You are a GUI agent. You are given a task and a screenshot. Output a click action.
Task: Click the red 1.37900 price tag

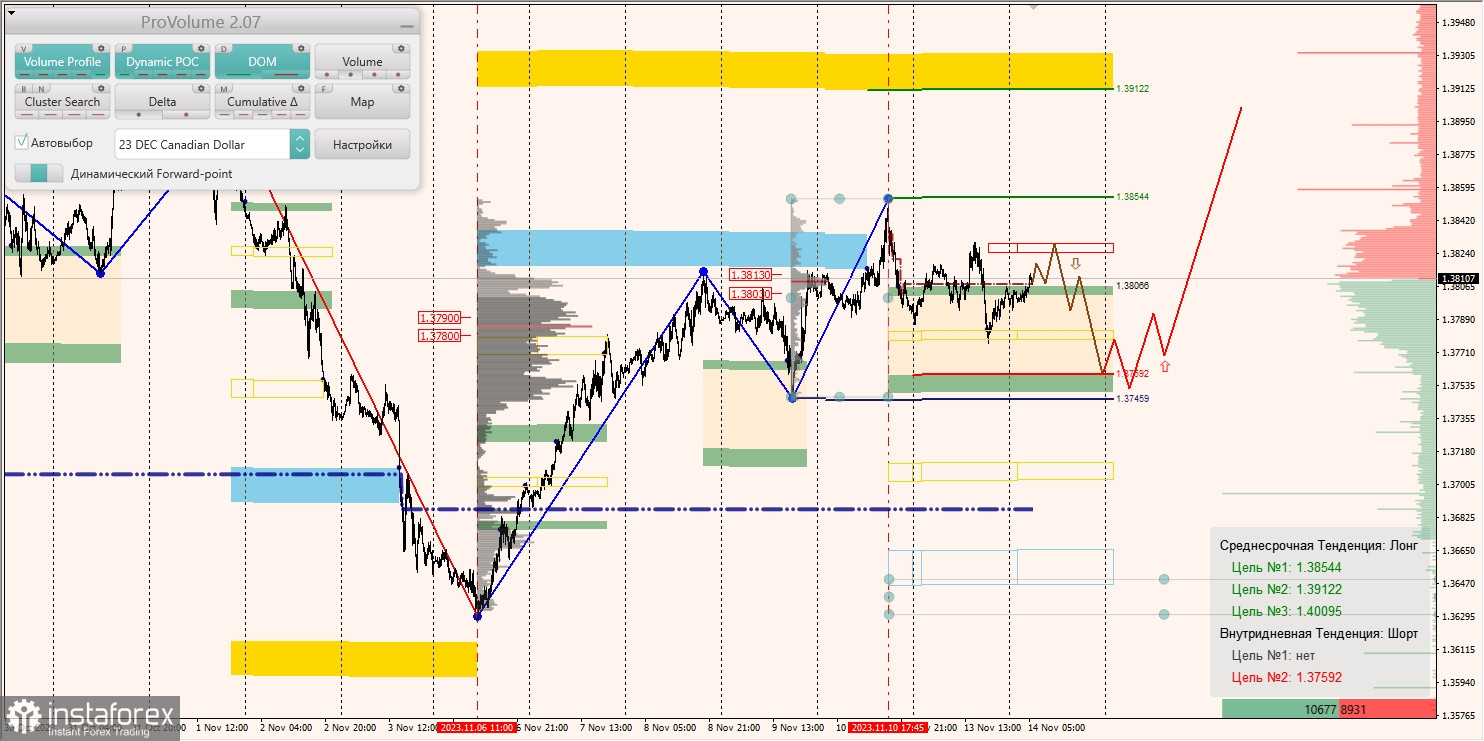tap(439, 318)
